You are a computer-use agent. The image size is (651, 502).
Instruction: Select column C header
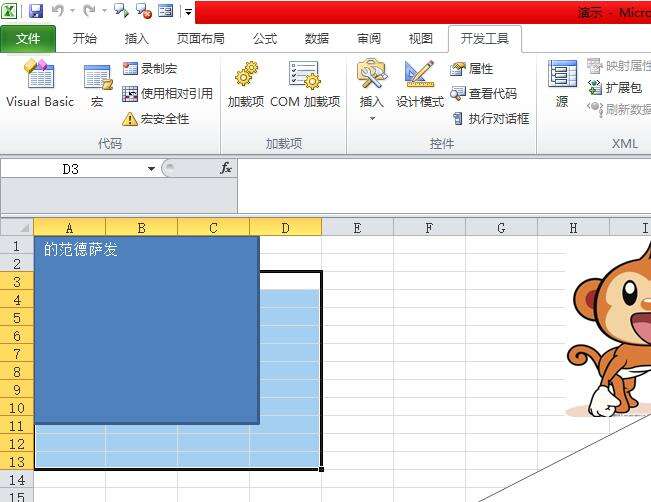tap(213, 228)
